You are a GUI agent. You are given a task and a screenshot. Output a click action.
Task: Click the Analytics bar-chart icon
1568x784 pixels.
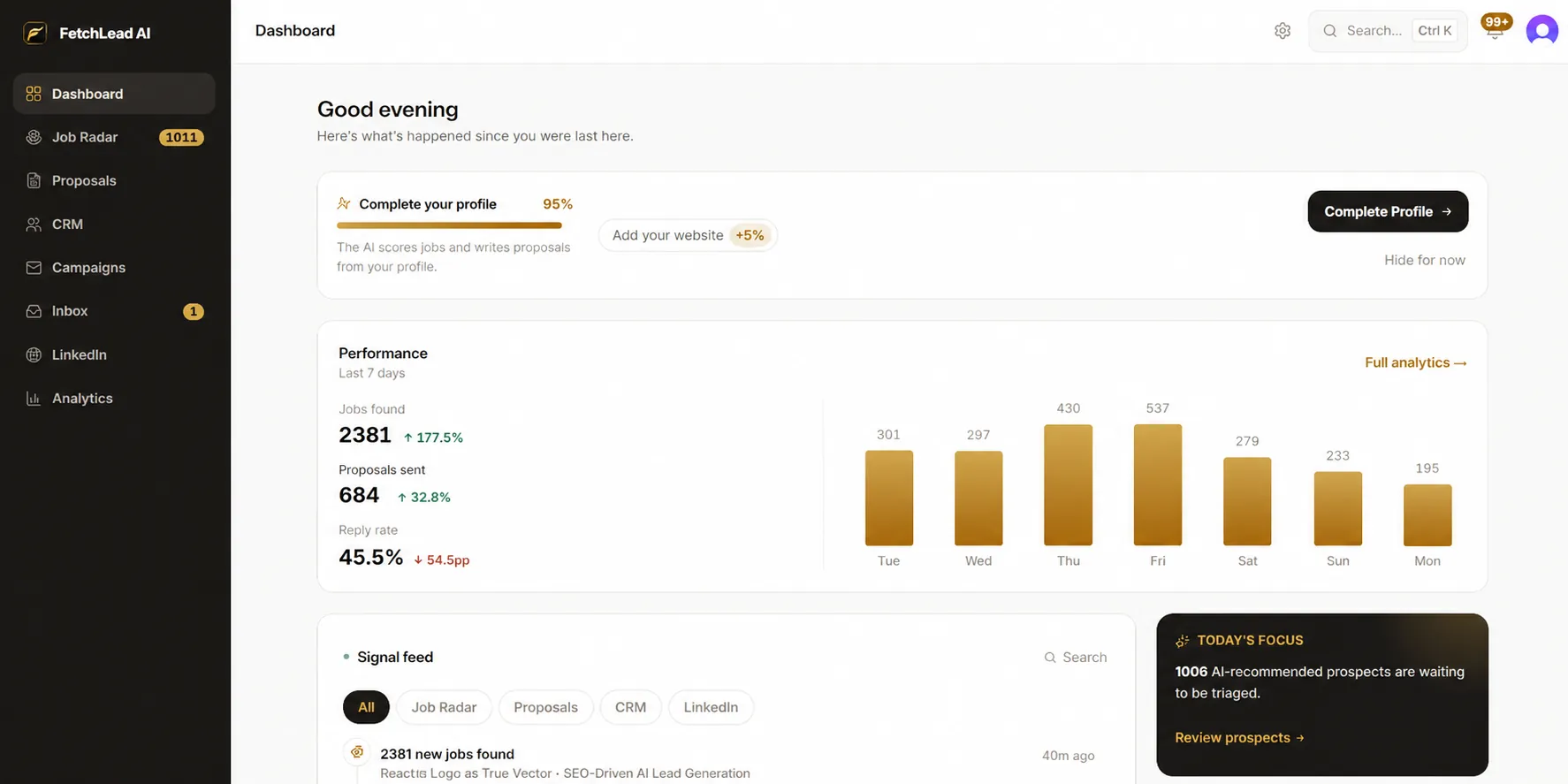click(x=34, y=399)
